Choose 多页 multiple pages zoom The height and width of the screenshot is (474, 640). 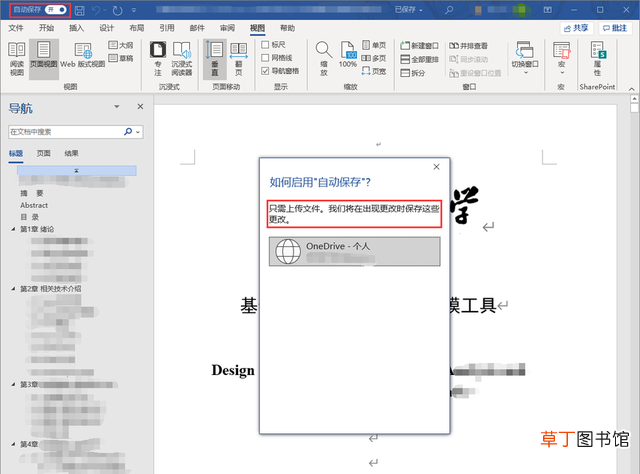[374, 58]
